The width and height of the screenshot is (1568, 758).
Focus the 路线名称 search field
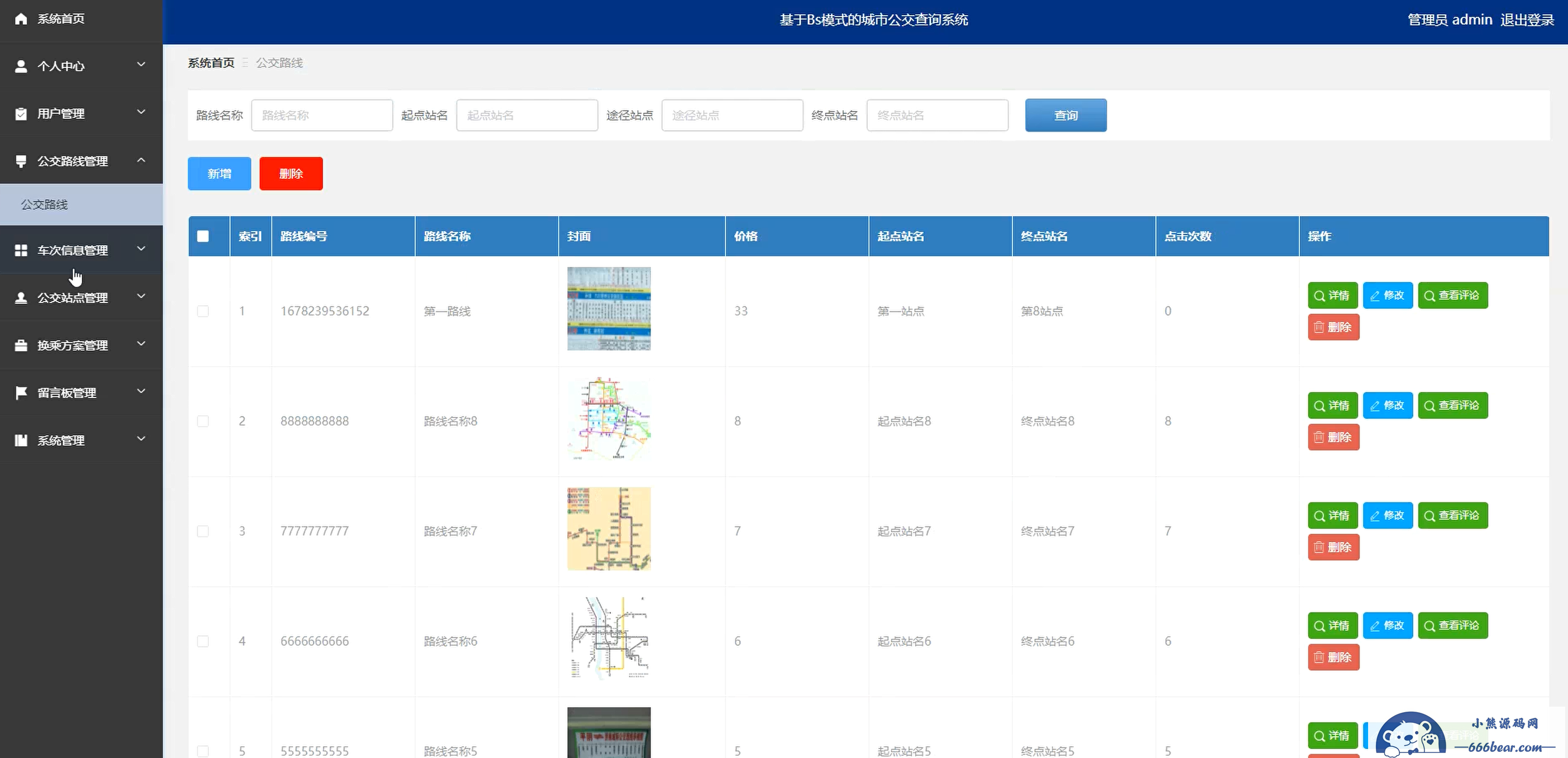point(322,115)
